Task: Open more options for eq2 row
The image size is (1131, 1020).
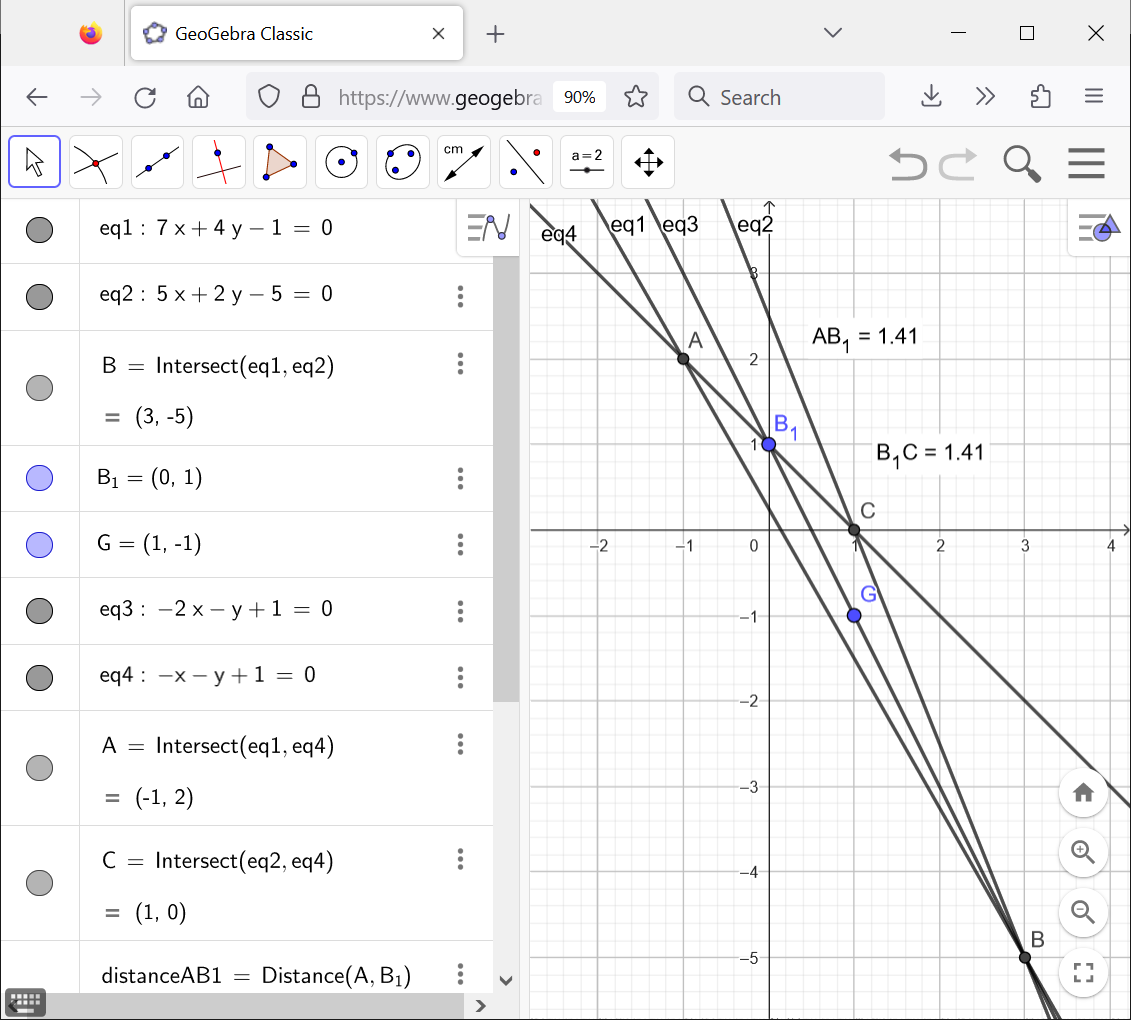Action: [460, 296]
